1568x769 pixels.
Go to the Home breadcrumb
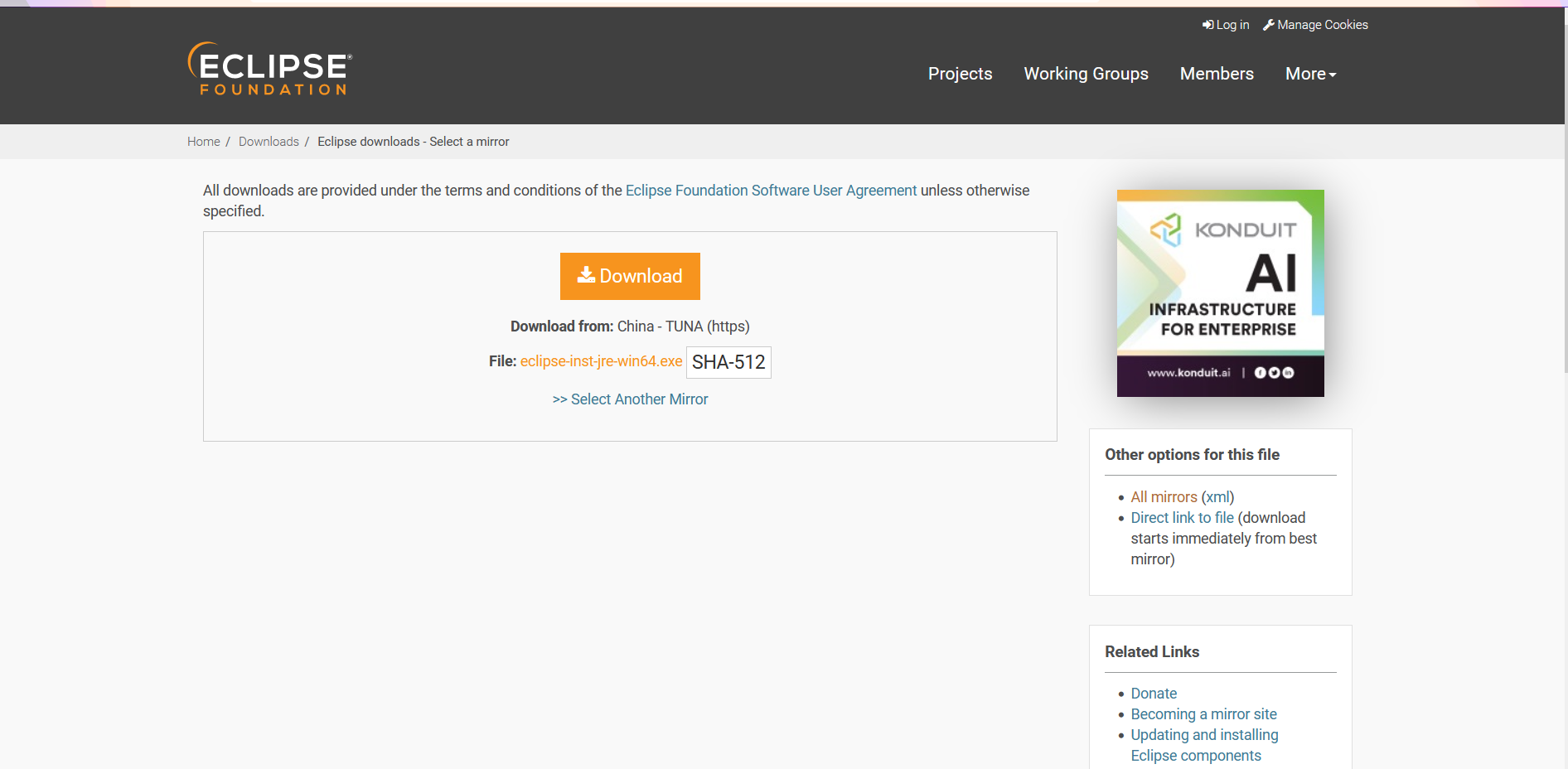(x=204, y=142)
